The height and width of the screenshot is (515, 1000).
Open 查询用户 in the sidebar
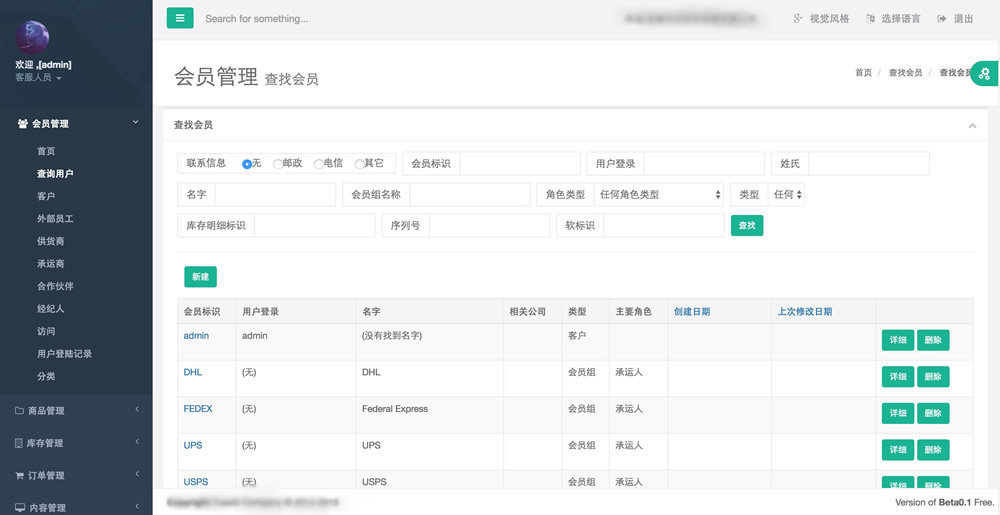[x=55, y=173]
